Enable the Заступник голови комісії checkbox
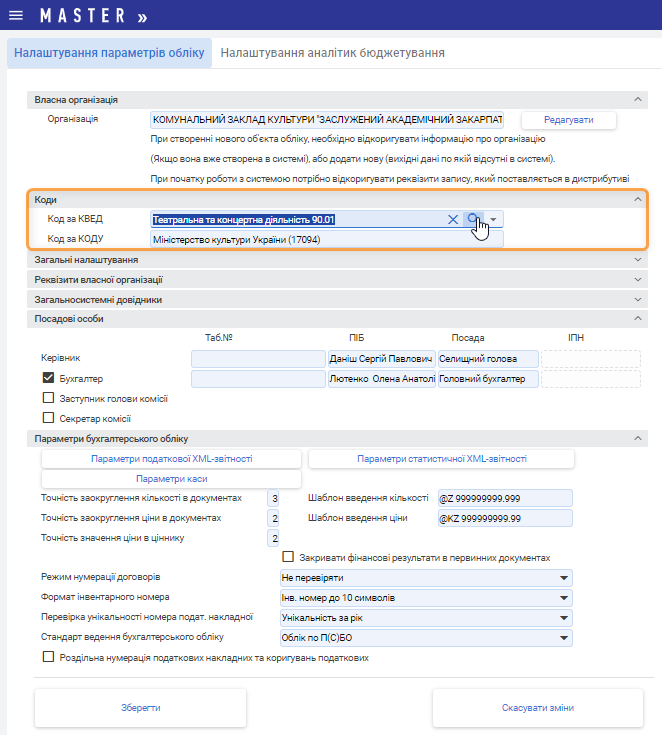The image size is (662, 735). pyautogui.click(x=48, y=399)
